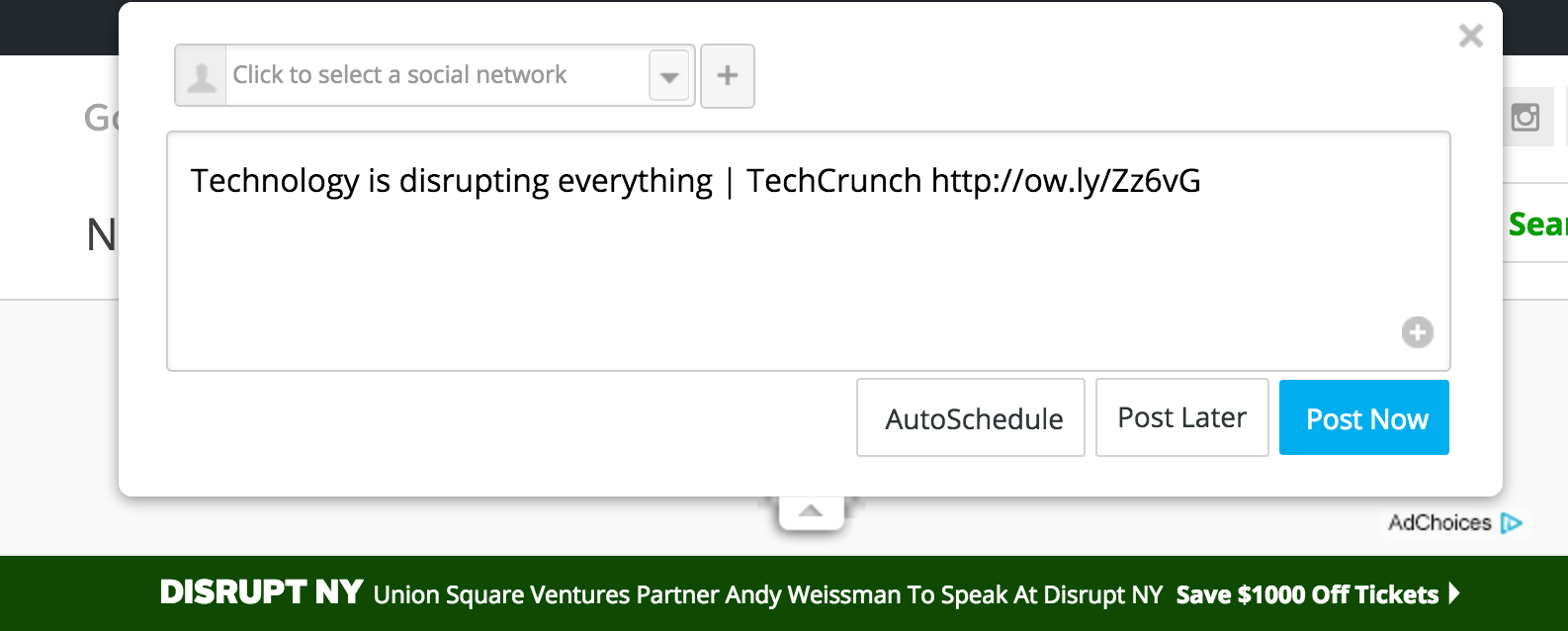This screenshot has height=631, width=1568.
Task: Click the ow.ly shortened URL in message
Action: (x=1065, y=181)
